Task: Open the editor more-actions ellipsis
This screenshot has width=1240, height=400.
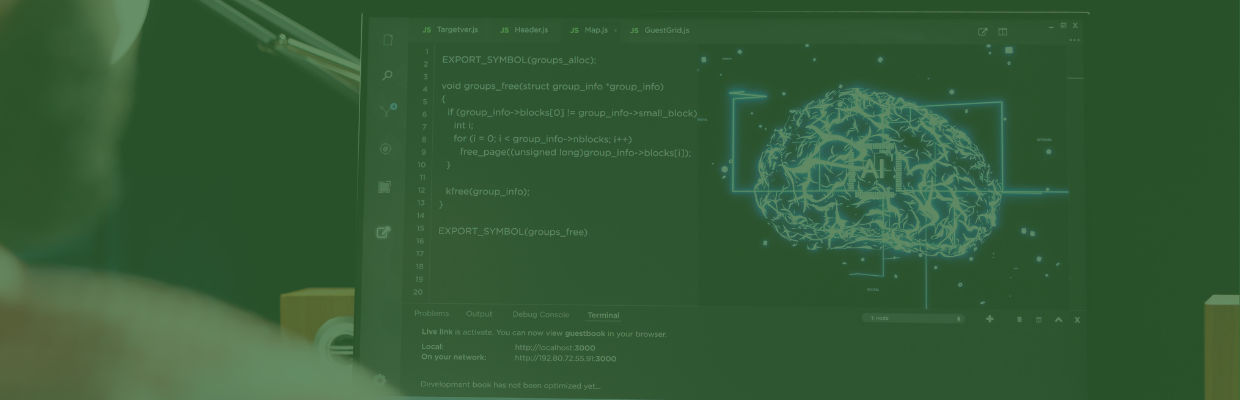Action: pos(1075,40)
